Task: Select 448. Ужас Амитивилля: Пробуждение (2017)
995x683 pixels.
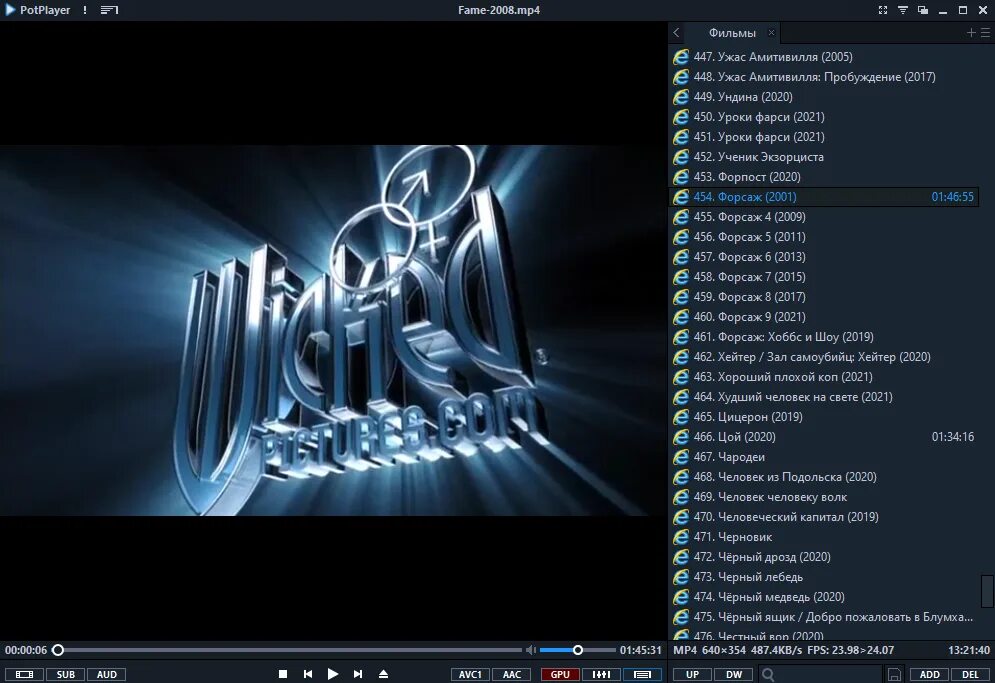Action: click(824, 77)
